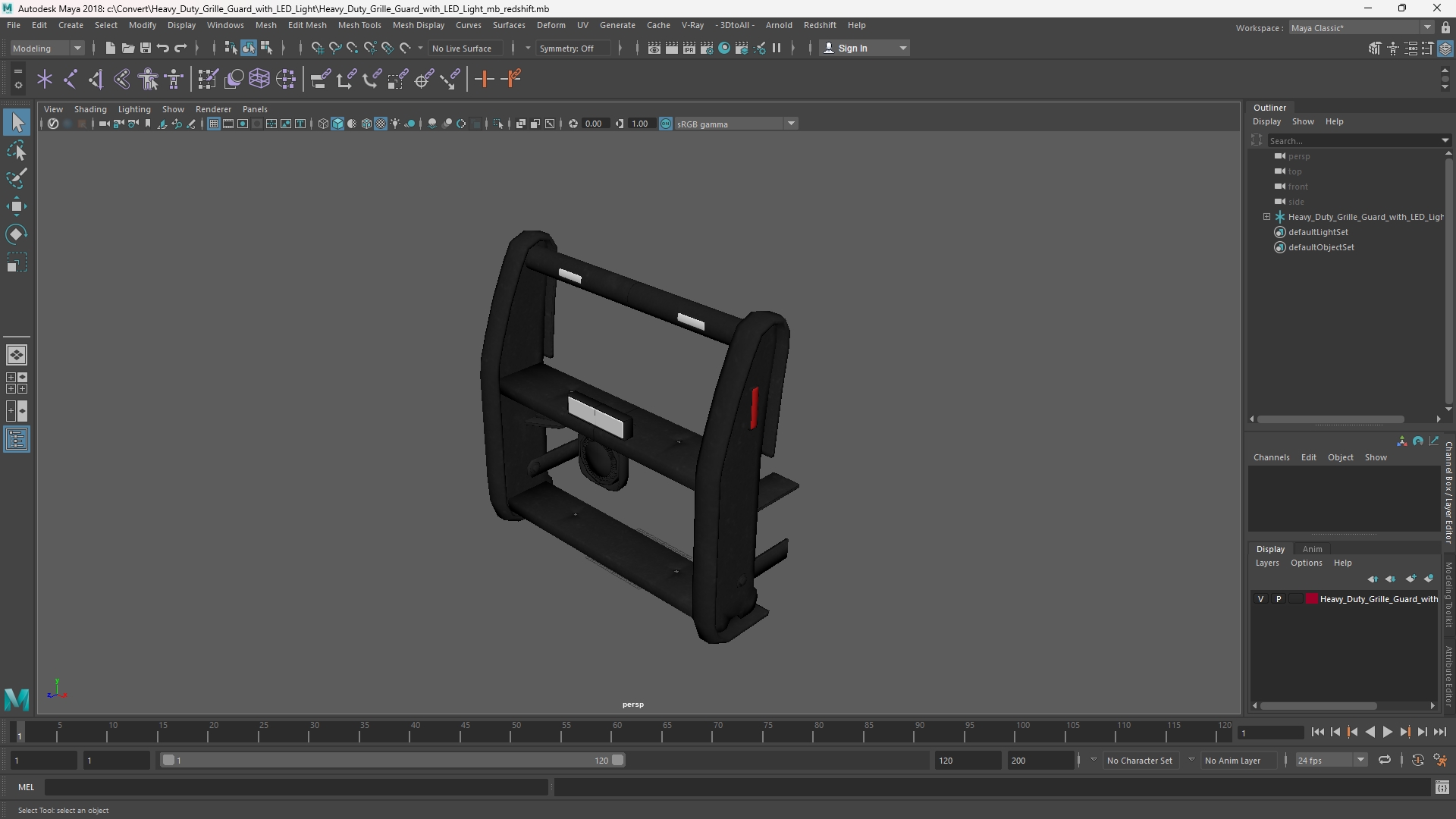Screen dimensions: 1456x819
Task: Choose the Rotate tool in the toolbox
Action: 17,234
